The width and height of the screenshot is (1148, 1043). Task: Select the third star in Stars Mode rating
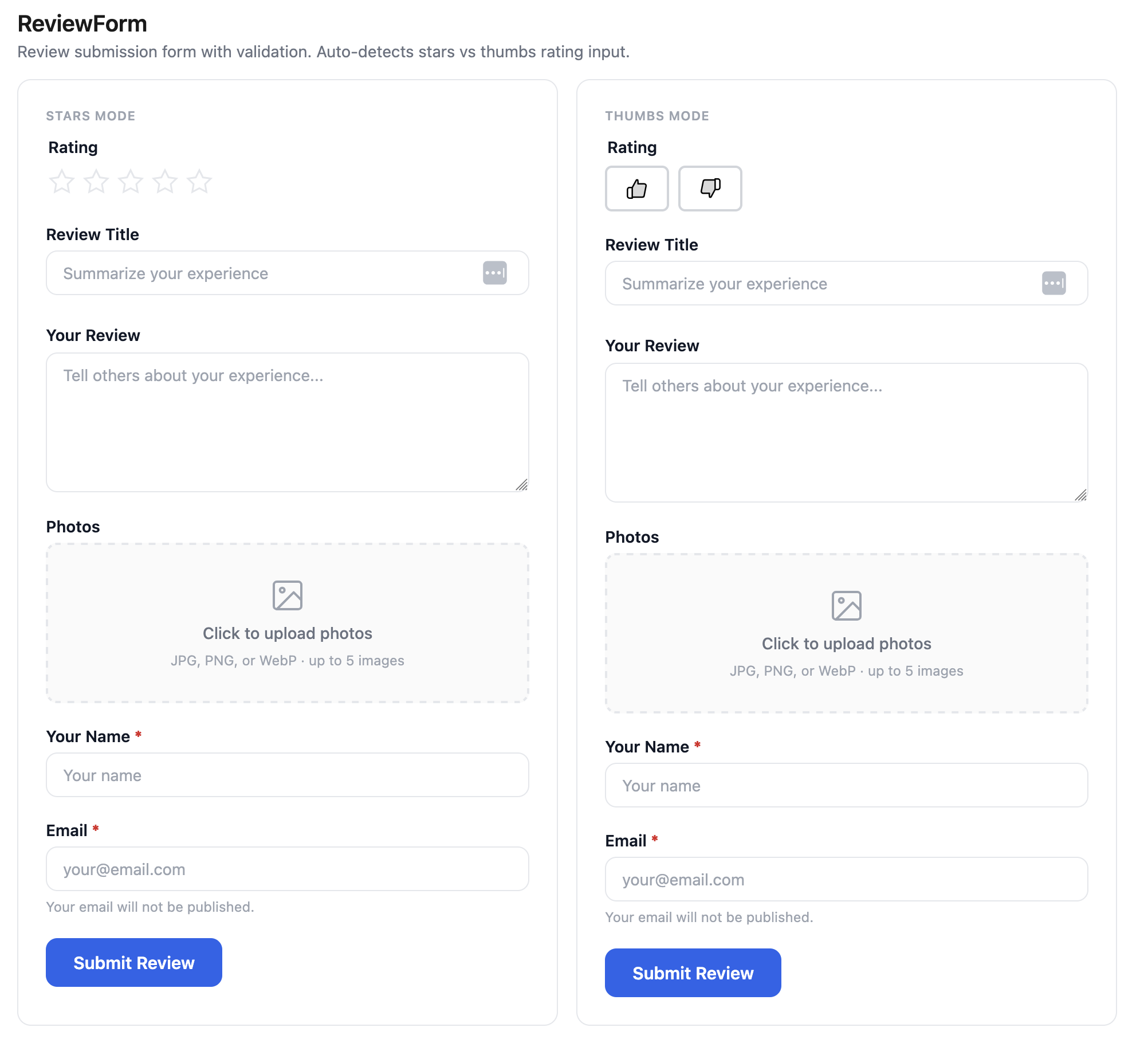tap(131, 181)
